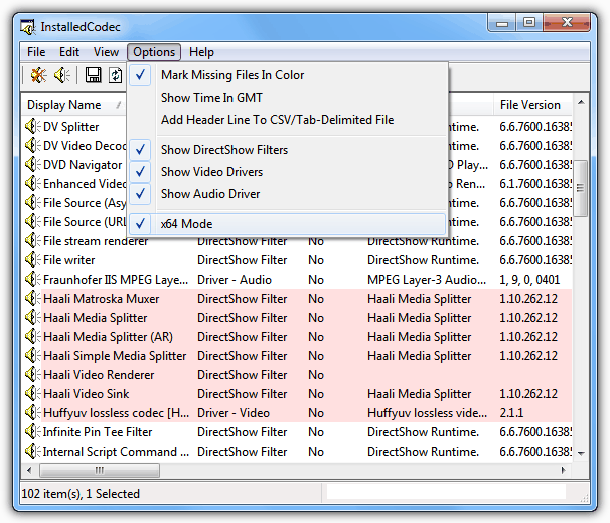The width and height of the screenshot is (610, 523).
Task: Click speaker icon beside Haali Video Renderer
Action: (x=32, y=374)
